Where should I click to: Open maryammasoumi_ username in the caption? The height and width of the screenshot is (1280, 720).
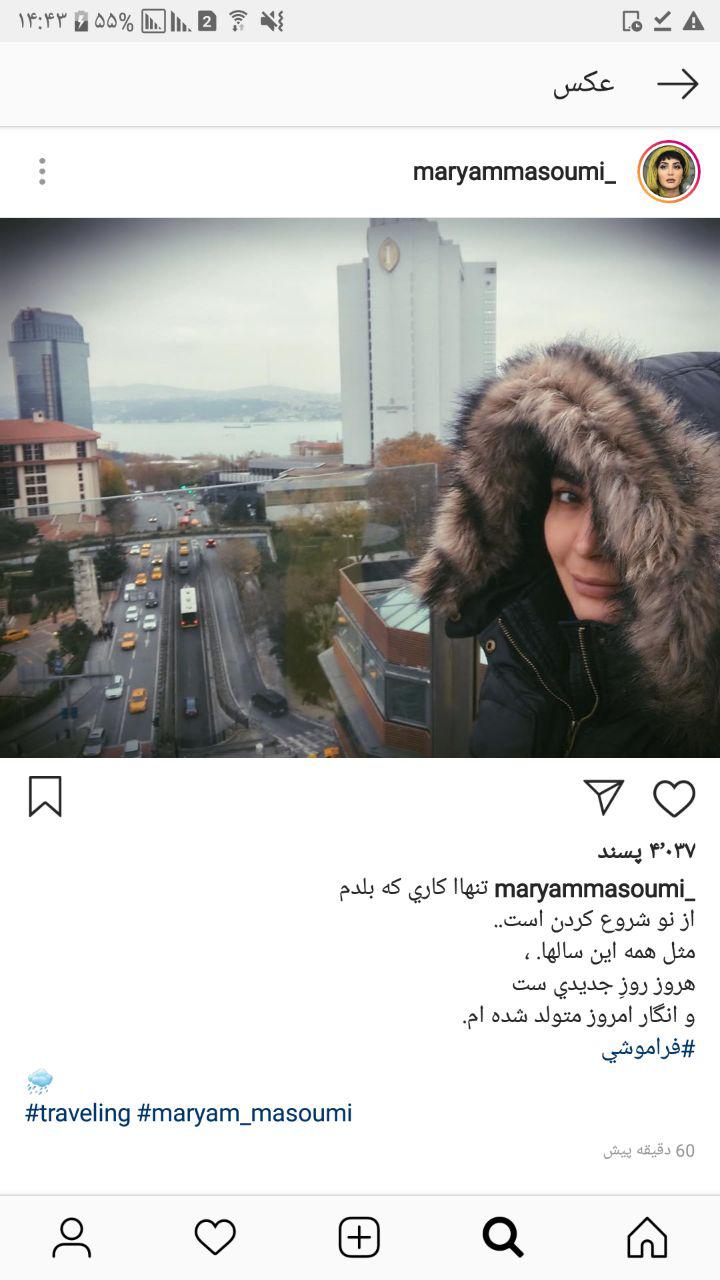pos(595,889)
